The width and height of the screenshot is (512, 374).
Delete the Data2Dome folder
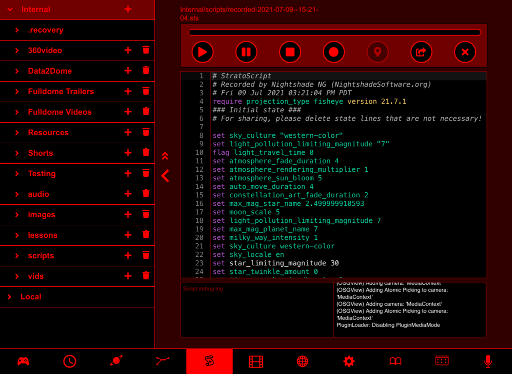tap(146, 70)
